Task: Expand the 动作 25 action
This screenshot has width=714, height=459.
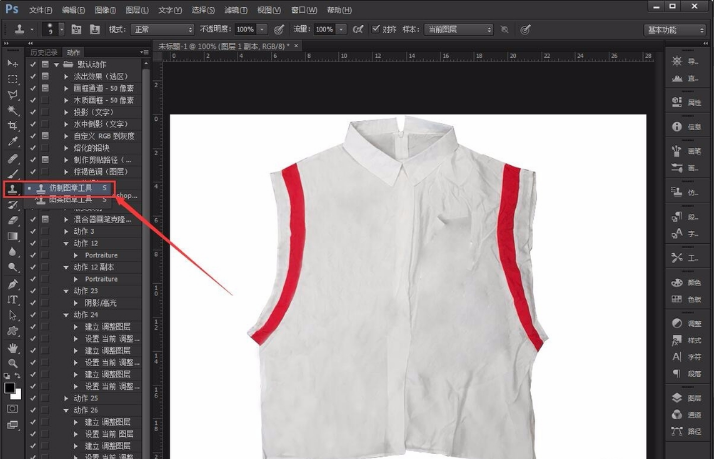Action: (66, 398)
